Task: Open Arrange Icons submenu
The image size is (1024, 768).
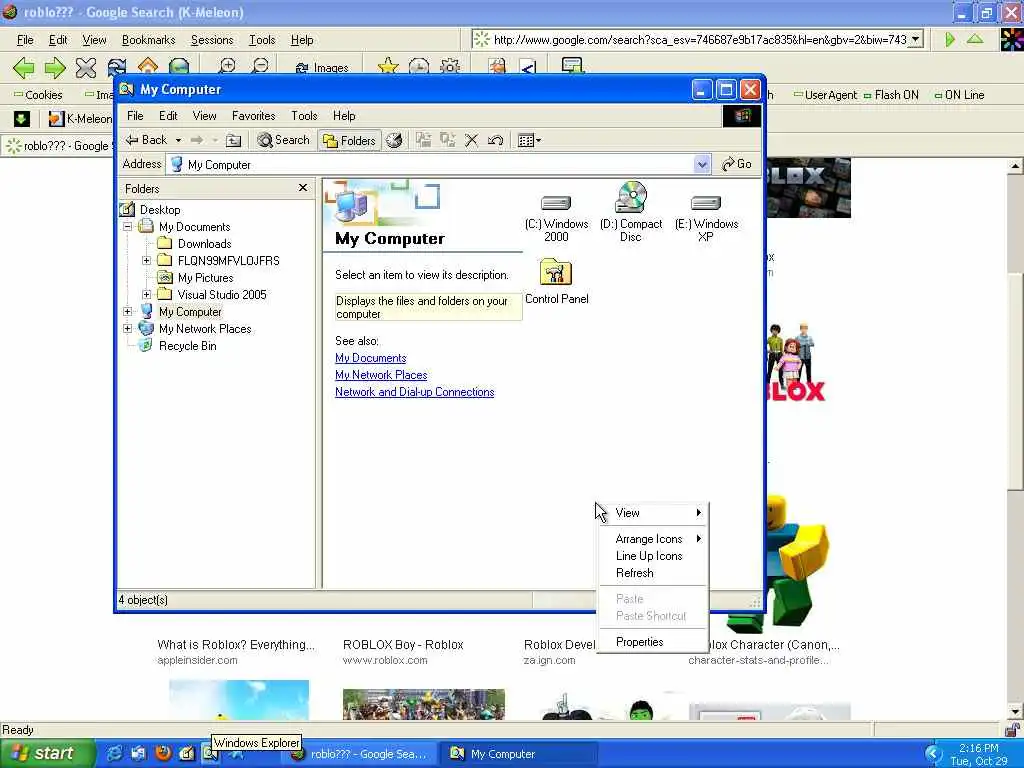Action: point(653,539)
